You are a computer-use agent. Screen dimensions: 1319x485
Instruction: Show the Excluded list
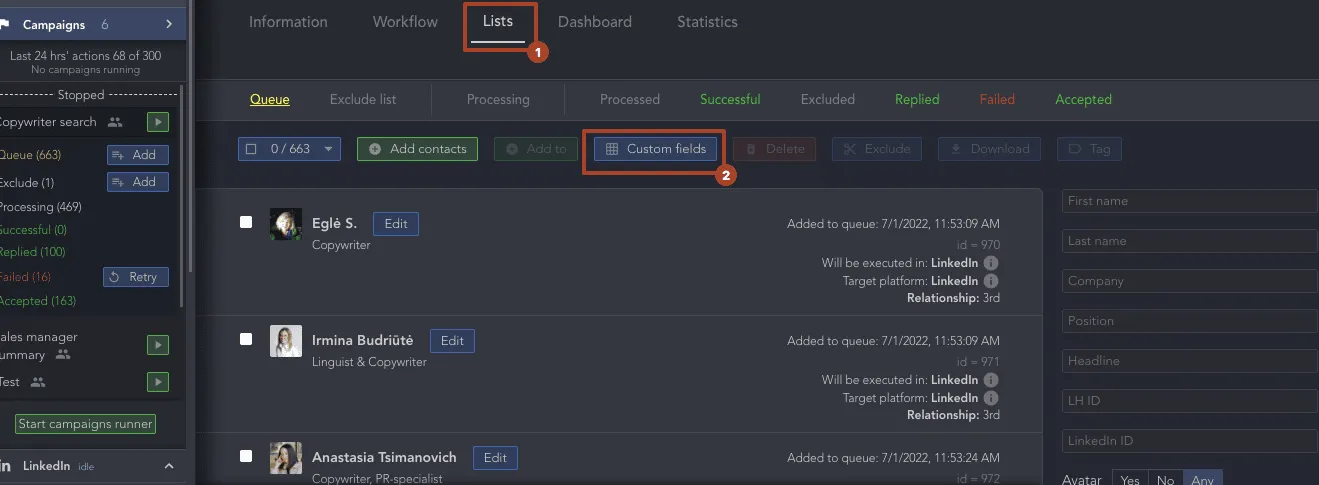pos(828,99)
